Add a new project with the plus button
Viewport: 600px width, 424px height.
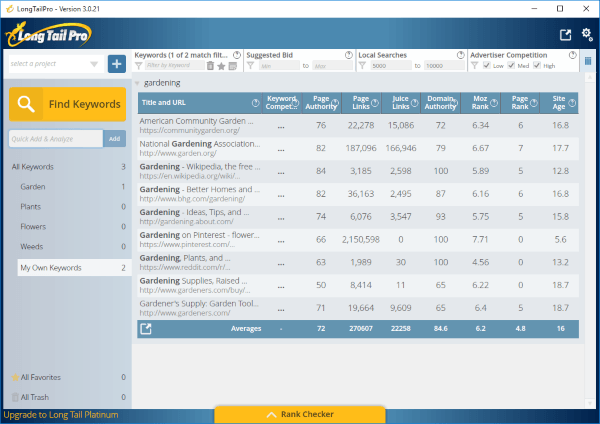point(117,64)
